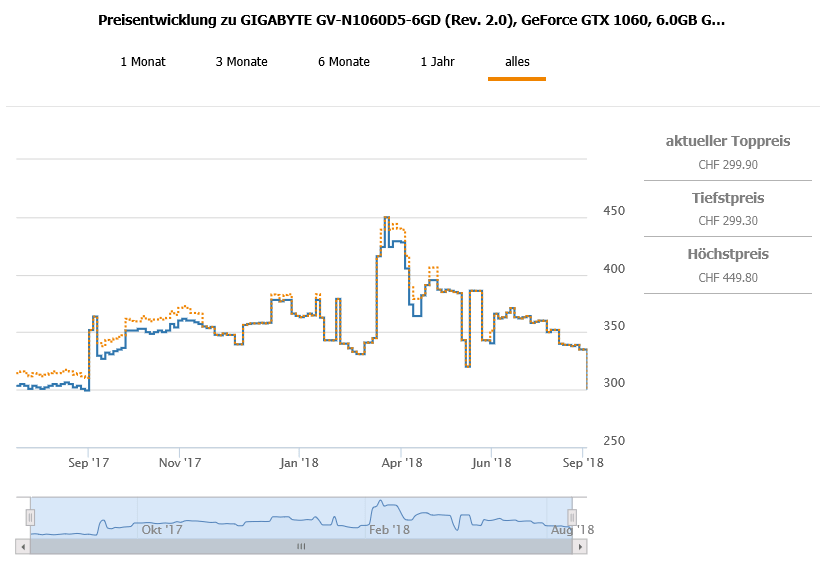The width and height of the screenshot is (824, 563).
Task: Choose the 1 Jahr time range
Action: (437, 62)
